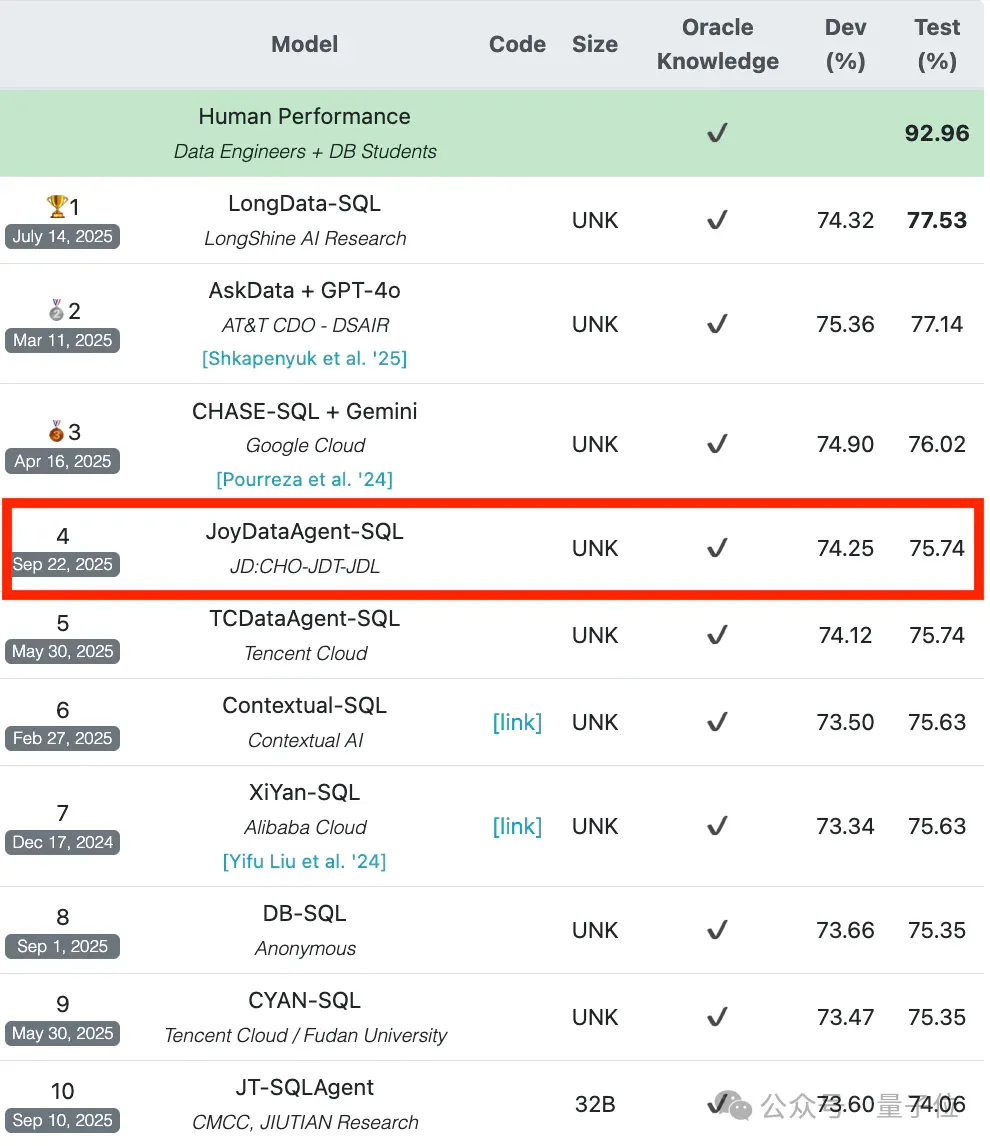
Task: Click the checkmark in JoyDataAgent-SQL row
Action: pos(717,547)
